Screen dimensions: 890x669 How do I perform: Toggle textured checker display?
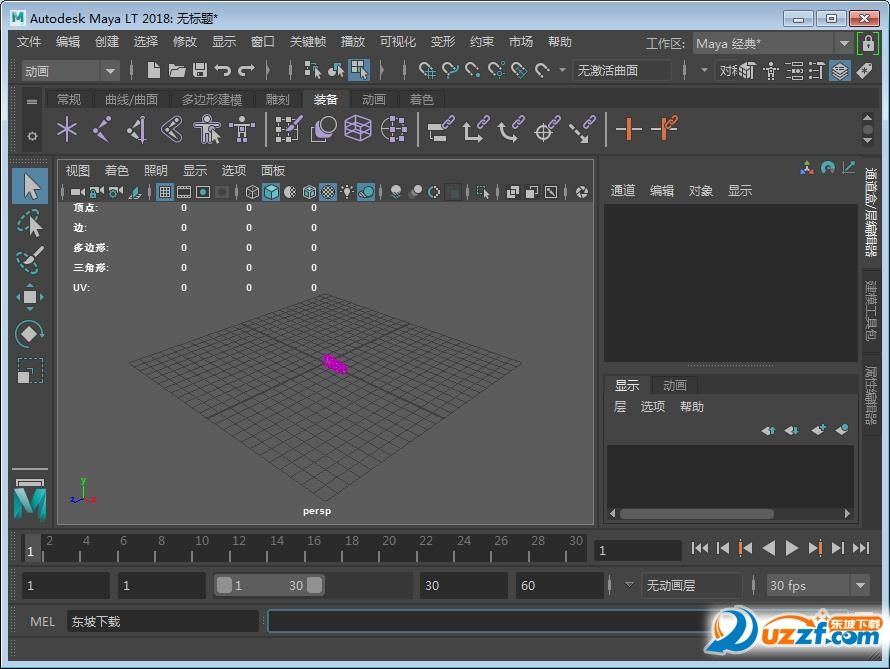point(328,192)
